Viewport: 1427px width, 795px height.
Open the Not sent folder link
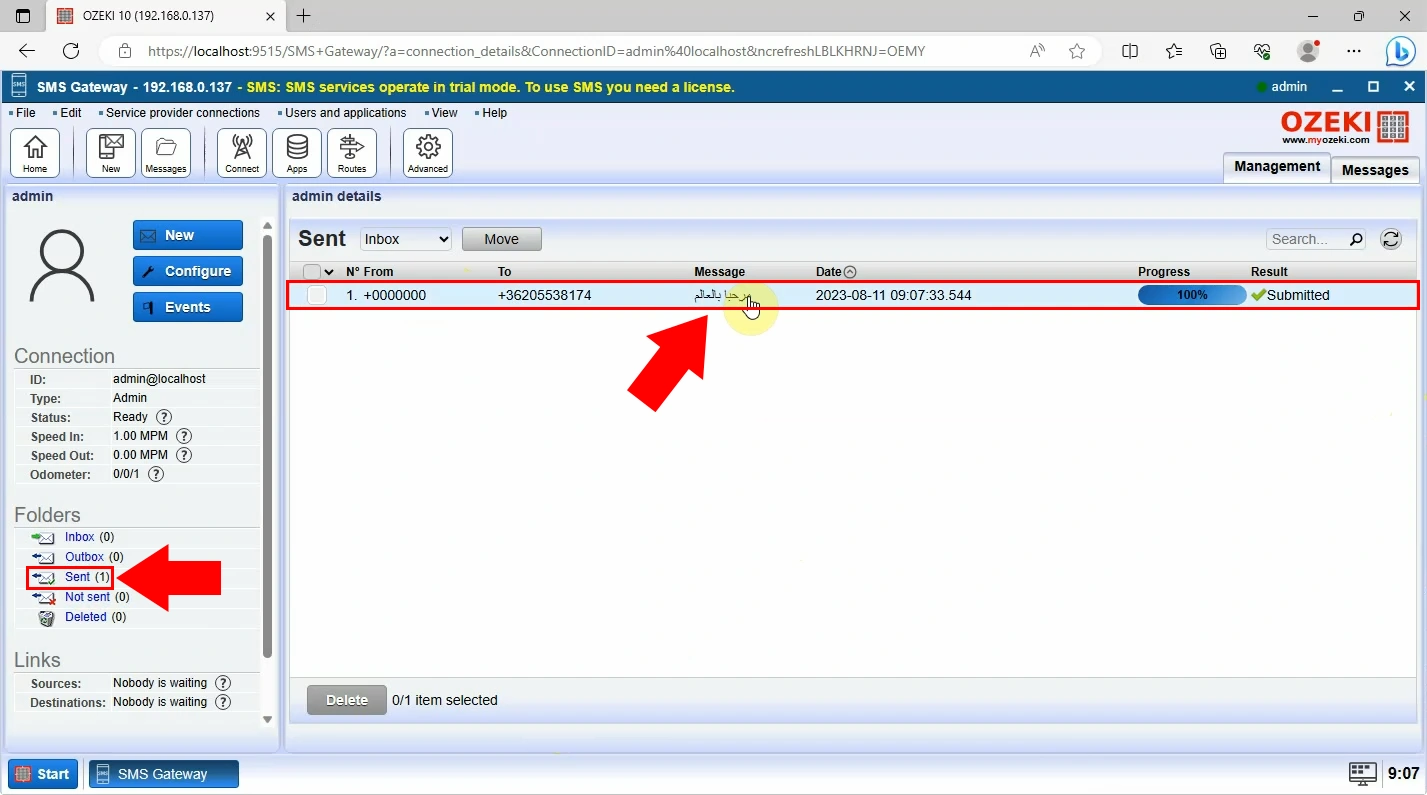[x=88, y=597]
